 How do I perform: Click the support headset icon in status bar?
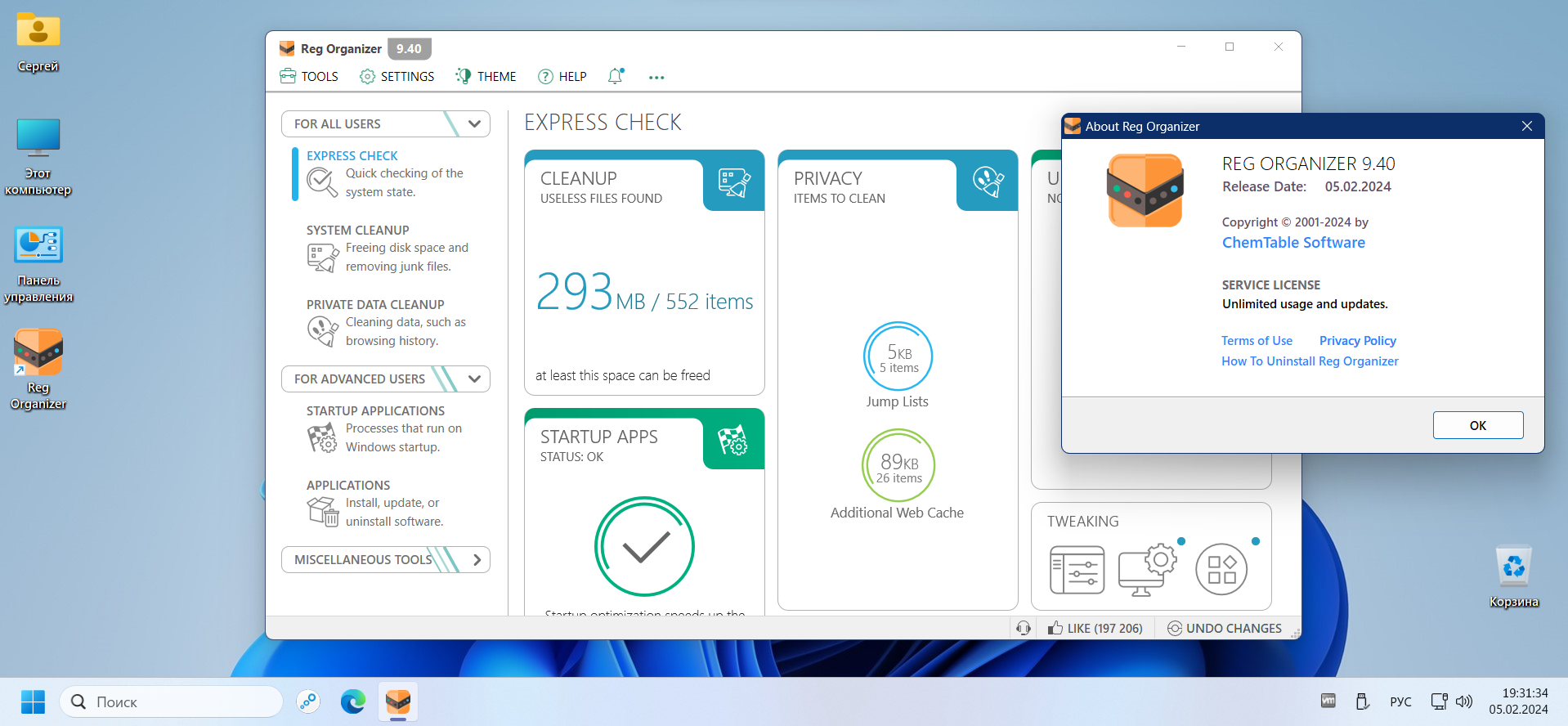[x=1024, y=628]
